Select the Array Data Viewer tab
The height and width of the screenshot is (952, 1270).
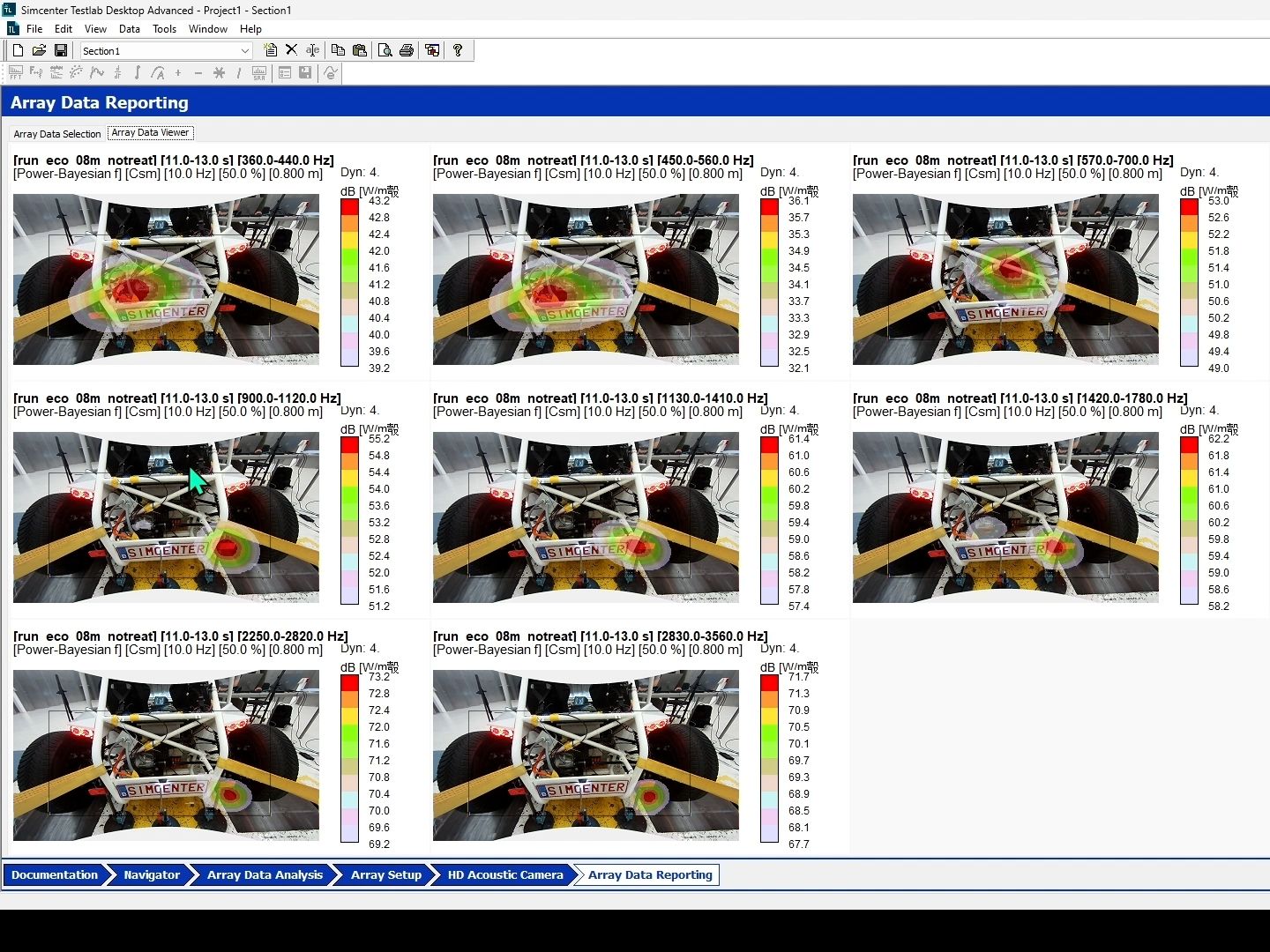coord(150,133)
